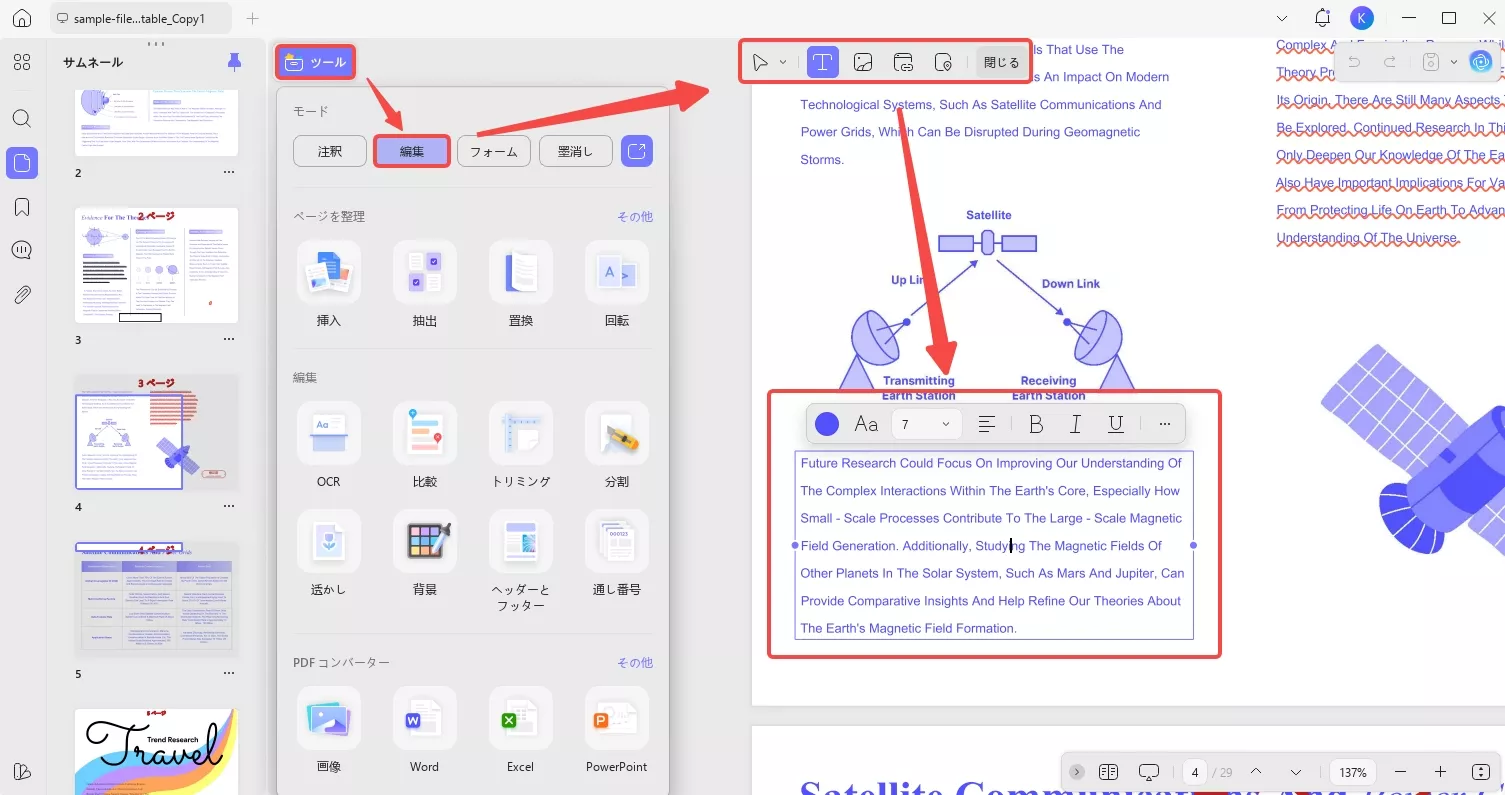Screen dimensions: 1505x795
Task: Select the Link tool in edit toolbar
Action: (903, 62)
